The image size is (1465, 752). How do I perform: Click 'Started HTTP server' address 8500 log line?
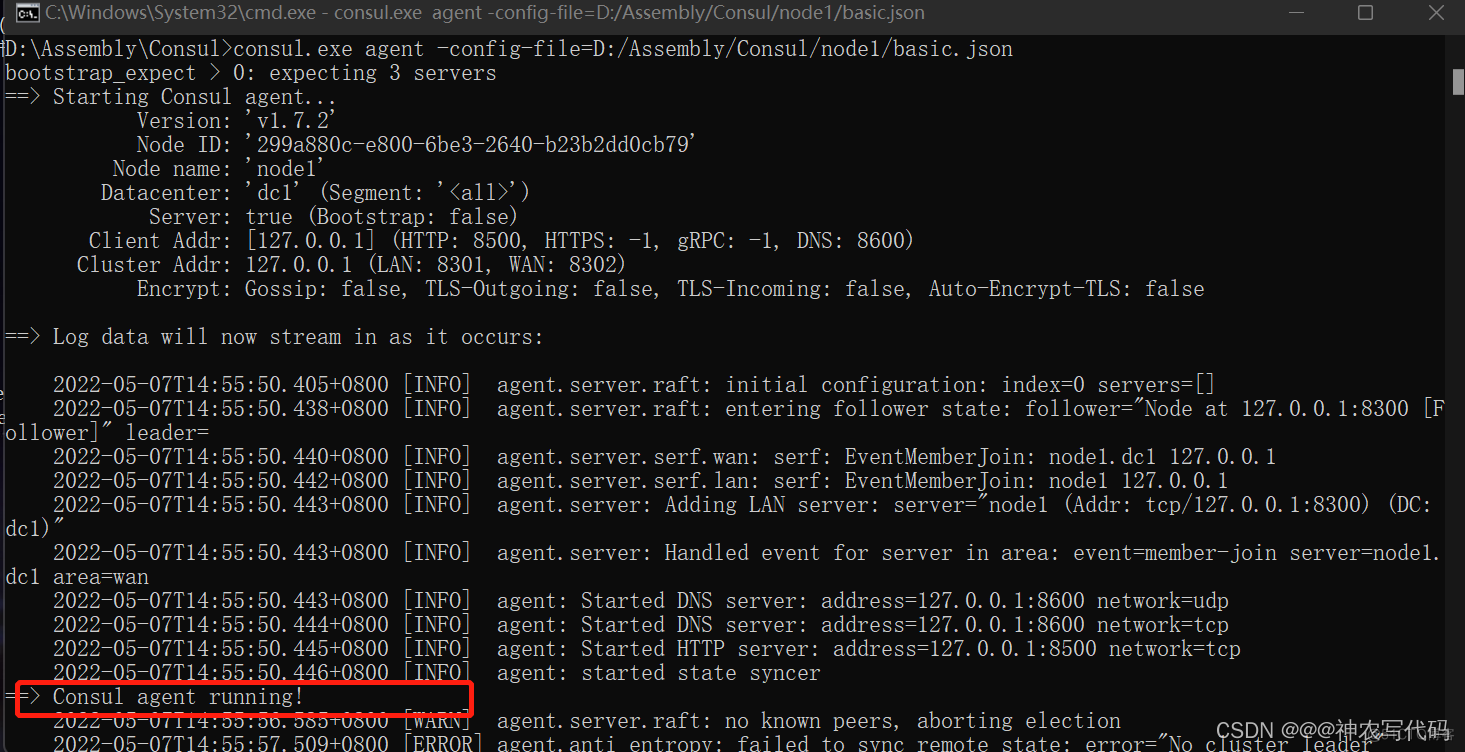point(646,649)
